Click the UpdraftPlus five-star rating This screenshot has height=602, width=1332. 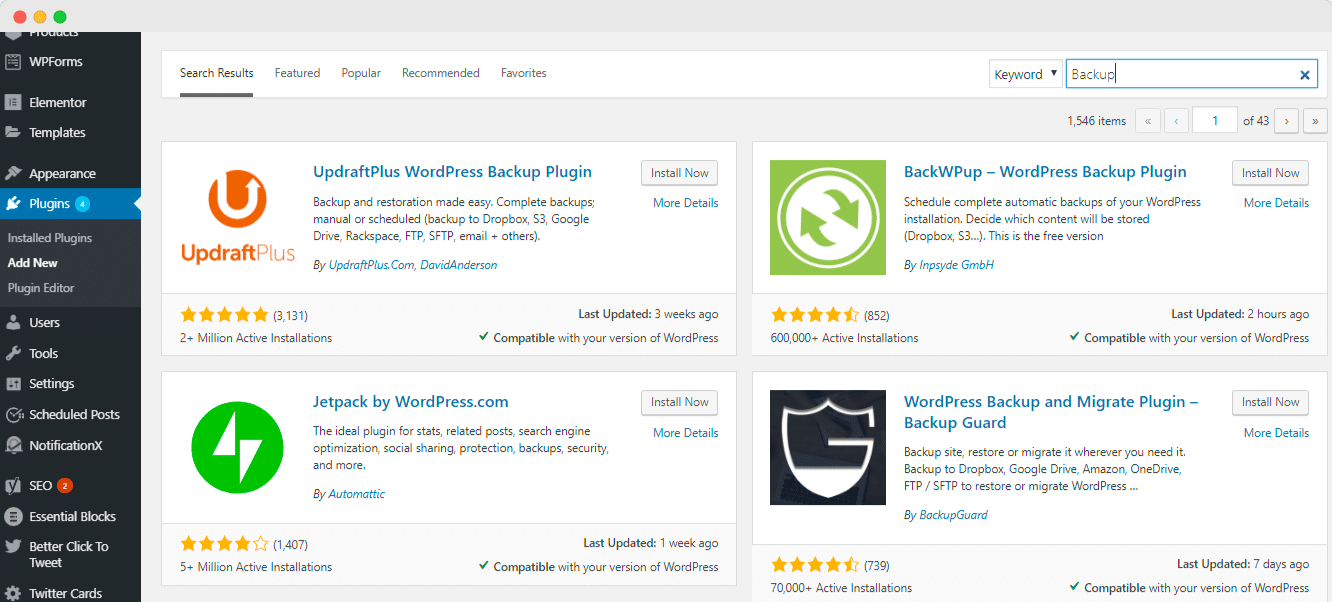[225, 315]
